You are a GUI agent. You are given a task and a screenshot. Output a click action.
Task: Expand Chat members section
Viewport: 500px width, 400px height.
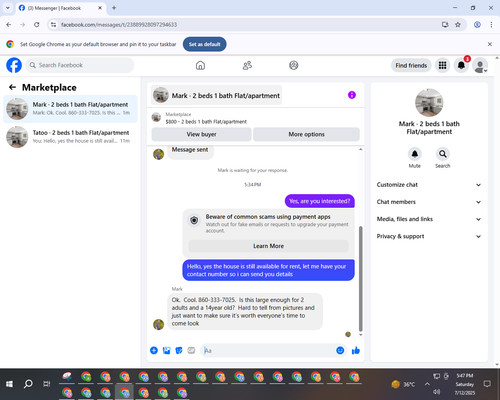[429, 202]
